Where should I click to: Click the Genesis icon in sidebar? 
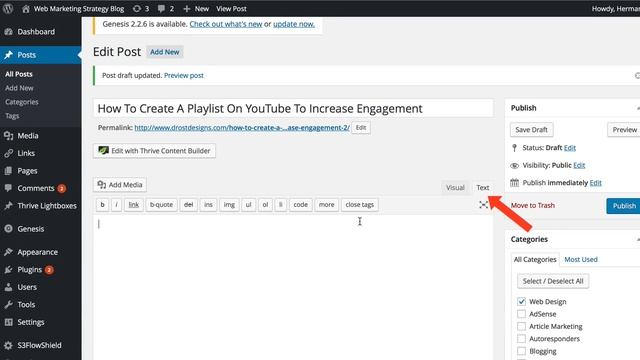[9, 229]
